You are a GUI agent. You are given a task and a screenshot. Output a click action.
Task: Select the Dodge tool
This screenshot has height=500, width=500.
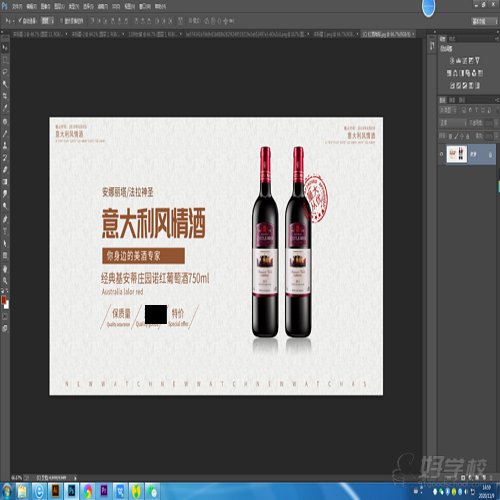[x=5, y=206]
